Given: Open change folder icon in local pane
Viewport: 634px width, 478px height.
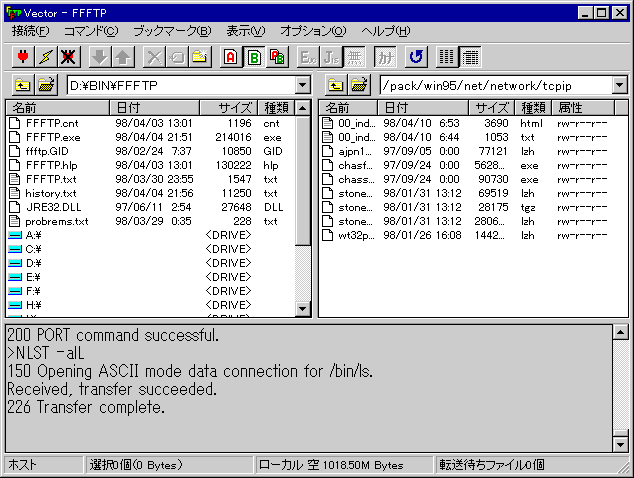Looking at the screenshot, I should click(x=46, y=85).
